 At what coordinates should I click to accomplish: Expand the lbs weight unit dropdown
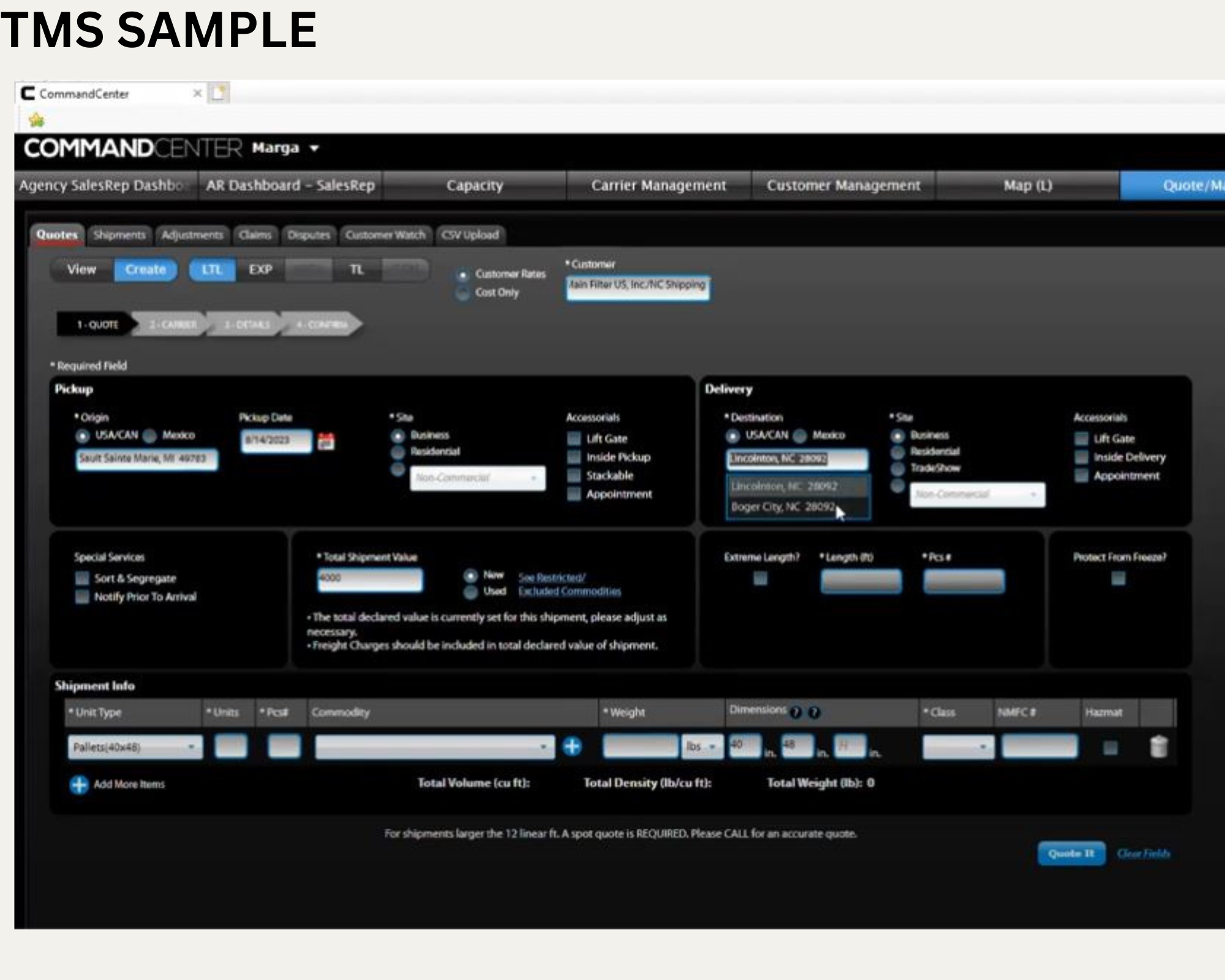pos(702,747)
